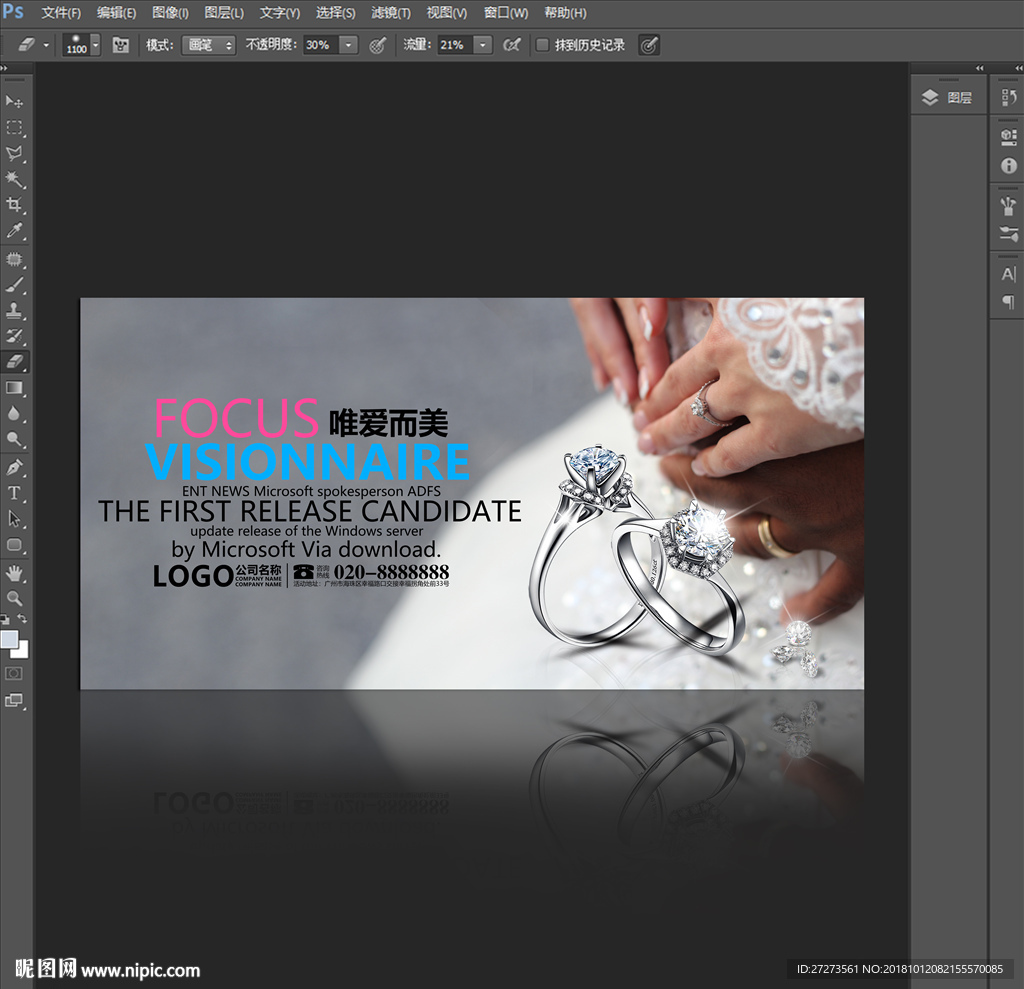
Task: Open brush size preset picker dropdown
Action: click(95, 45)
